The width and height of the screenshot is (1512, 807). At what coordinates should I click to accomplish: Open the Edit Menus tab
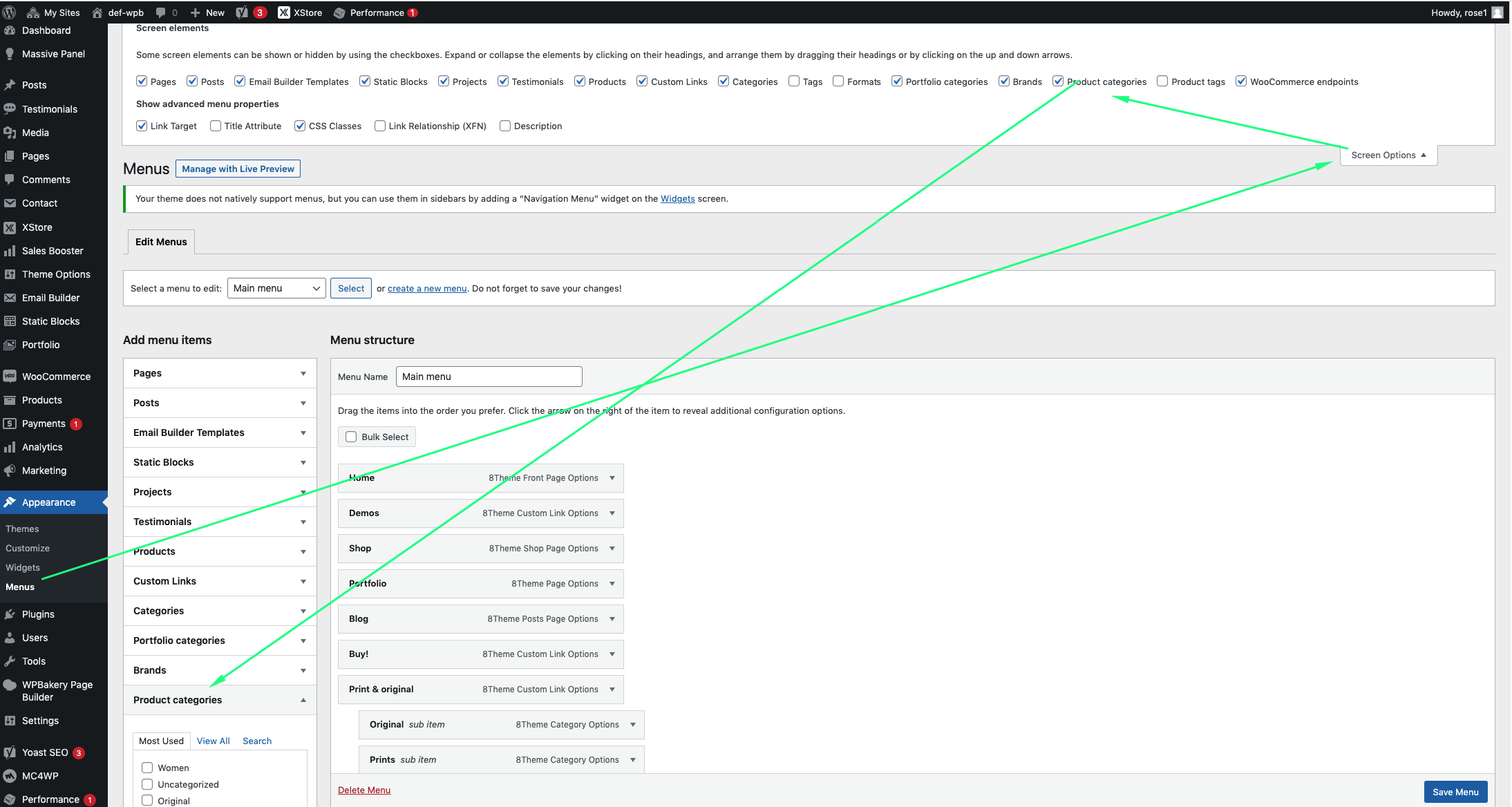click(x=161, y=242)
